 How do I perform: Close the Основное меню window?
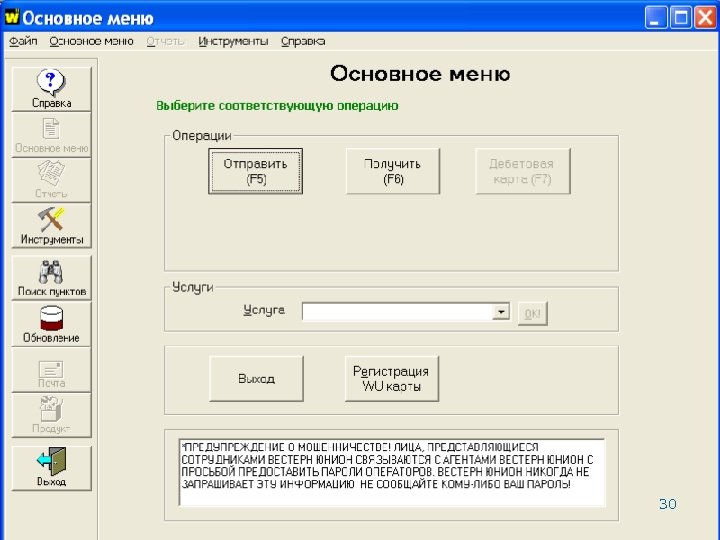(705, 18)
